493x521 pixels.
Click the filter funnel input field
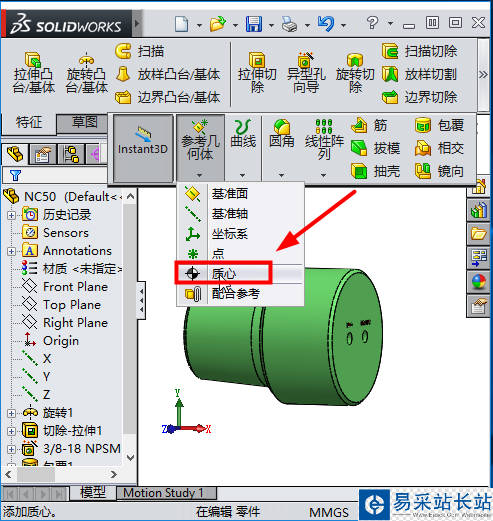55,175
